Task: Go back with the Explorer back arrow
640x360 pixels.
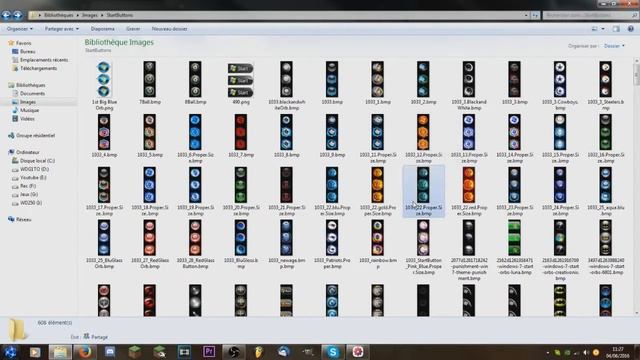Action: tap(6, 15)
